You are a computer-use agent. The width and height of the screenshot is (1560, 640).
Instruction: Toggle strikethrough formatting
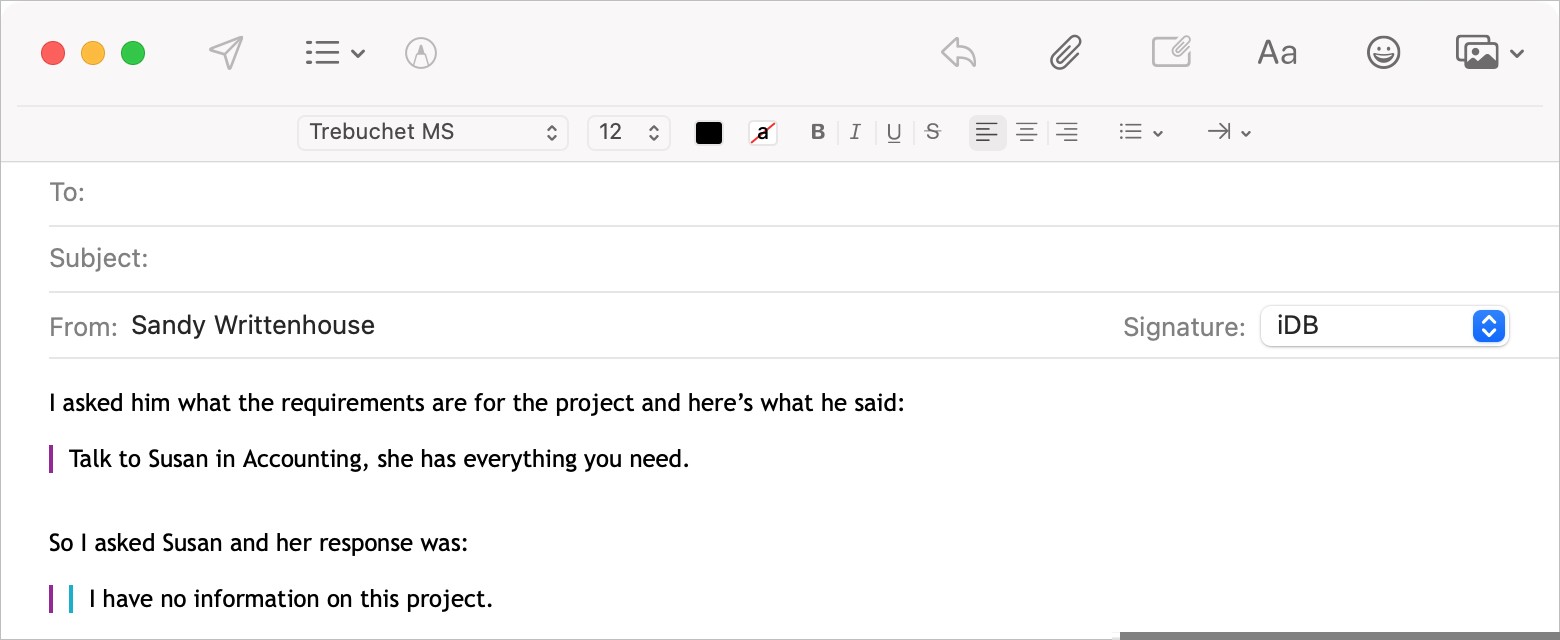pyautogui.click(x=933, y=132)
